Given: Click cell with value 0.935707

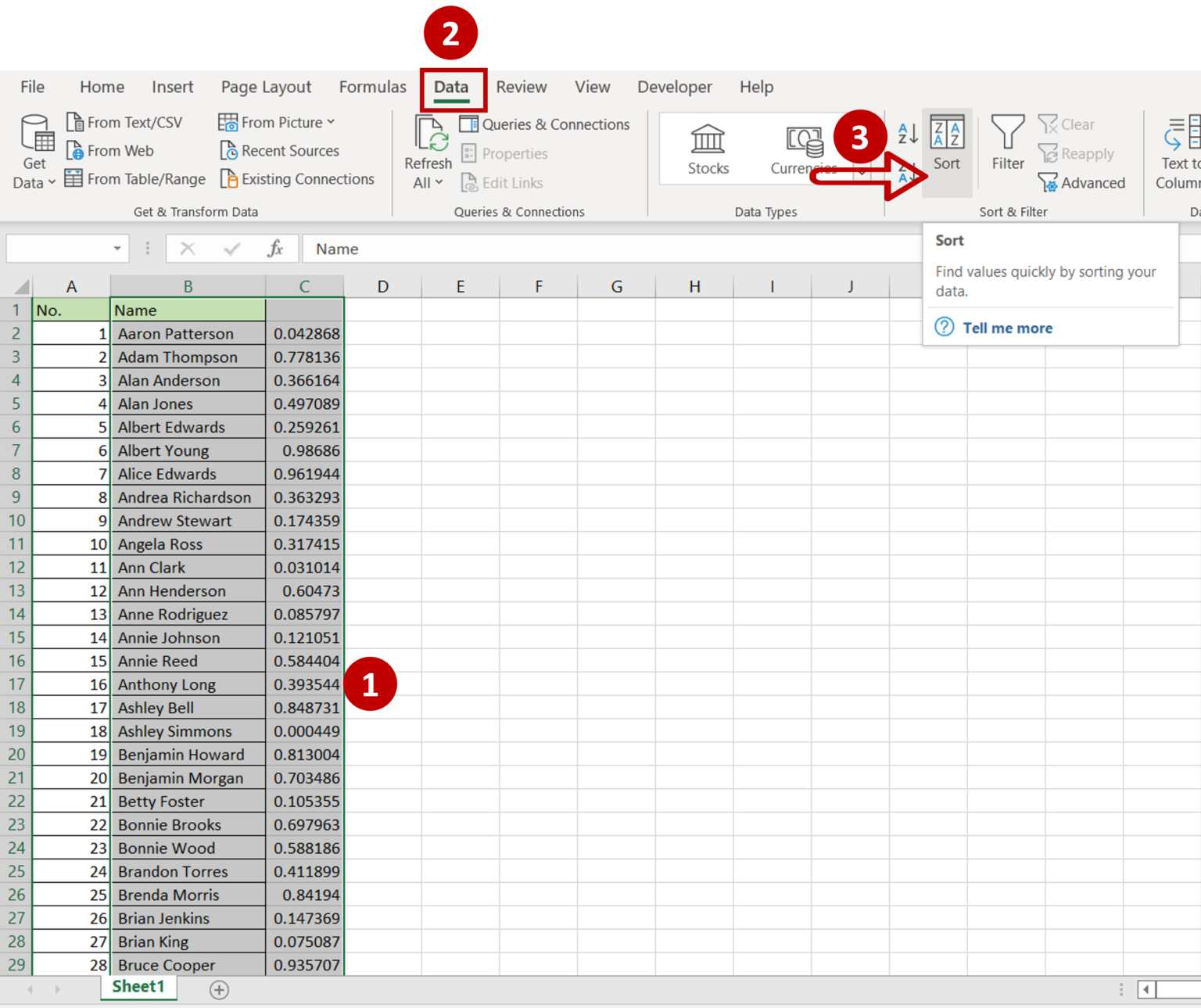Looking at the screenshot, I should (x=305, y=965).
